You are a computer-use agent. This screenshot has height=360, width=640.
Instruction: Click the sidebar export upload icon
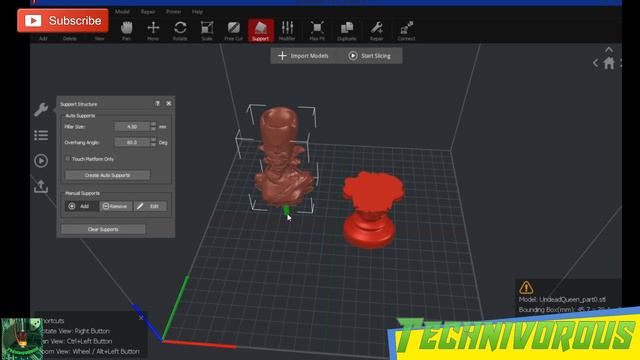pos(41,186)
